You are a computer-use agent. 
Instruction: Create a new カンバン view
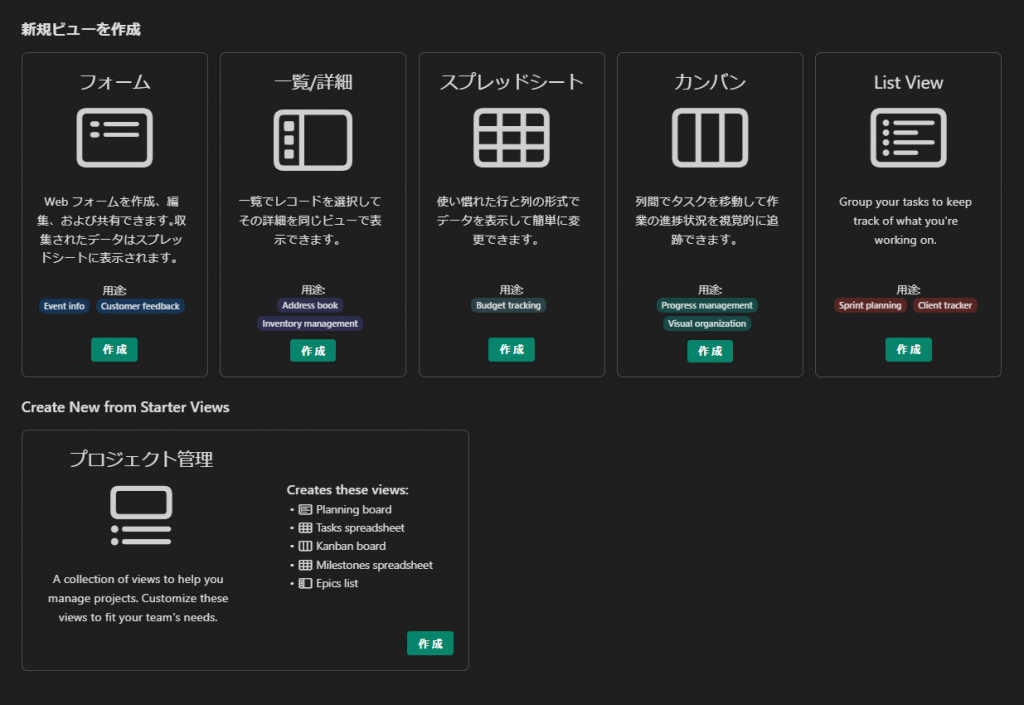[710, 351]
